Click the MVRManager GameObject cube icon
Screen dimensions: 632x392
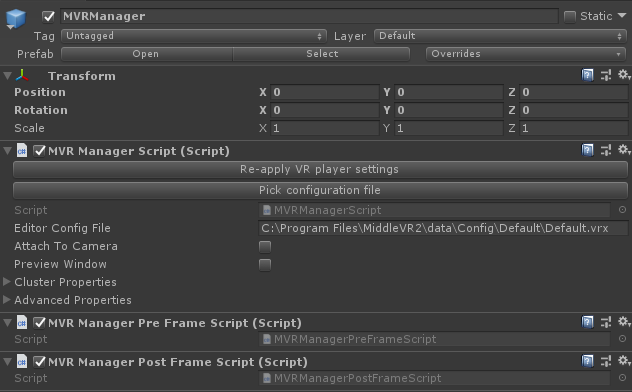(16, 19)
